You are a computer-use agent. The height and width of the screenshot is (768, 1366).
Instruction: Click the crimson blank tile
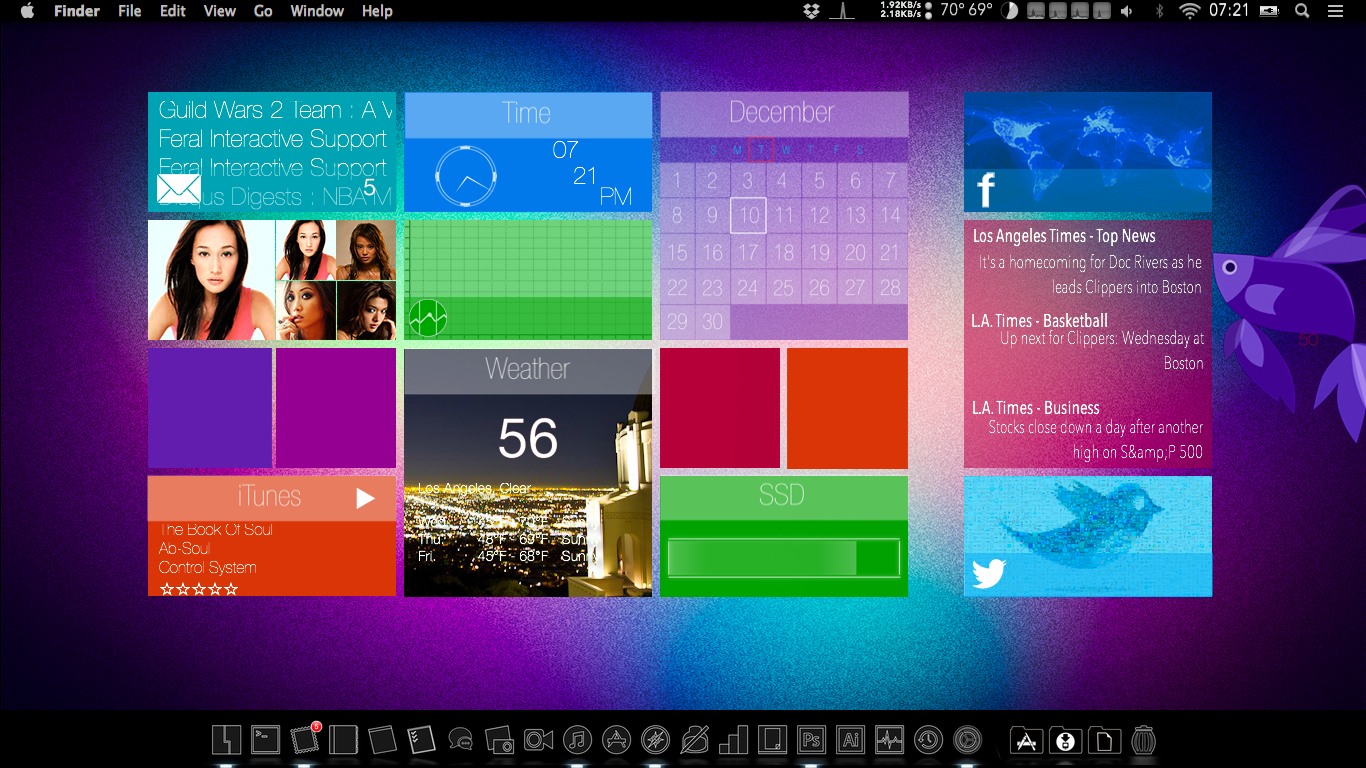(720, 408)
